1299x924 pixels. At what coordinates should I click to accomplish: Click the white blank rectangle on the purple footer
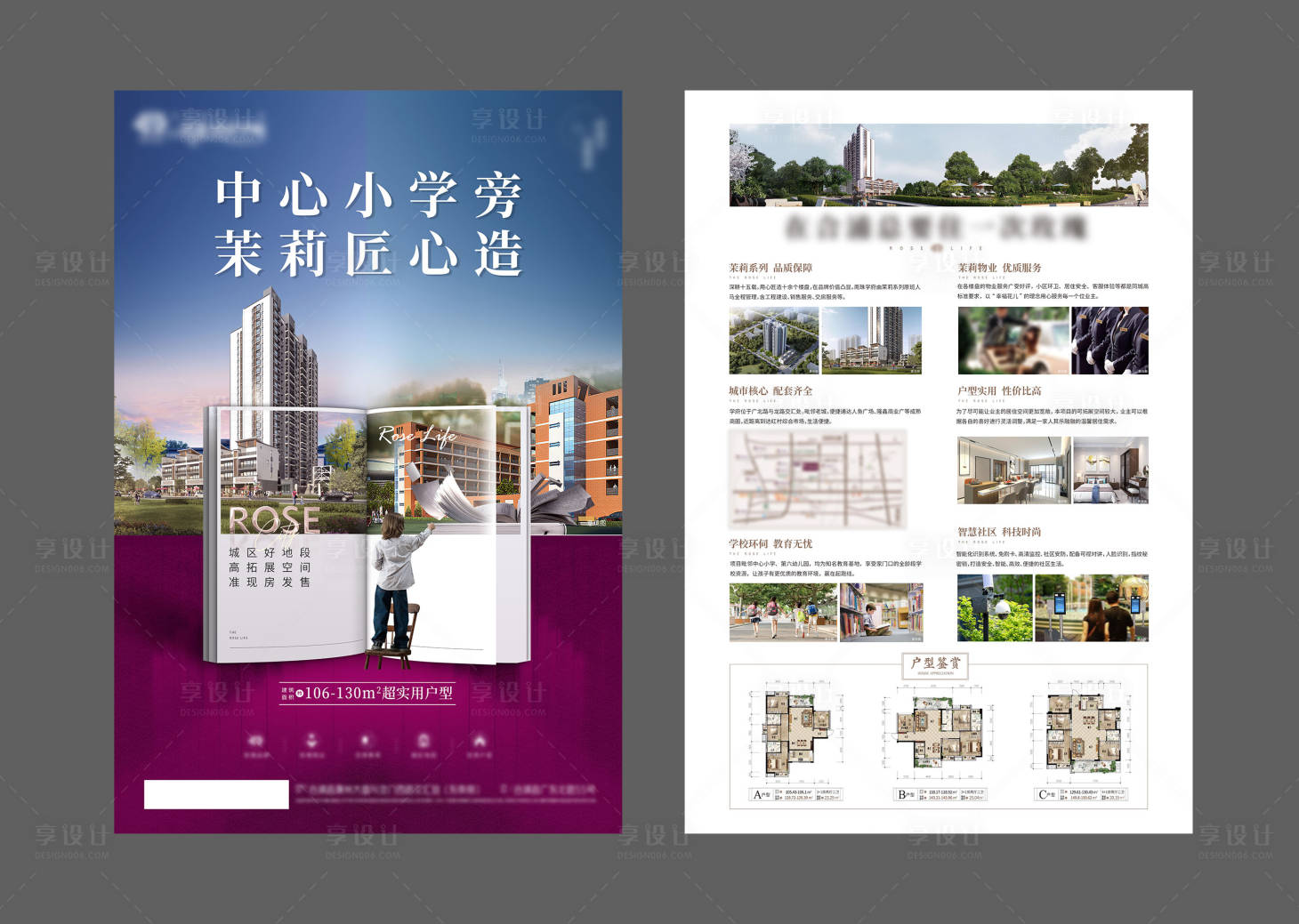pos(216,794)
